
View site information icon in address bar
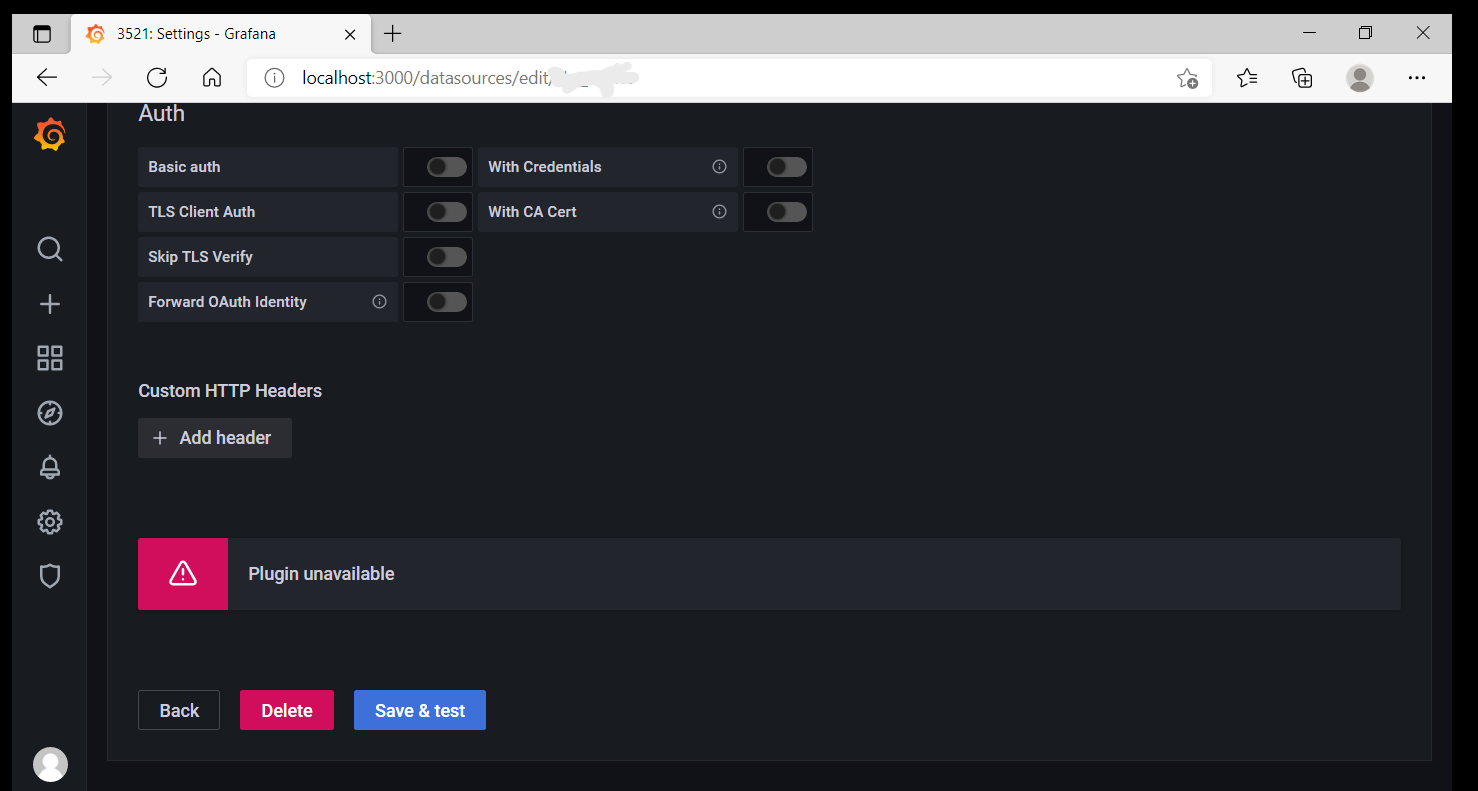(x=275, y=78)
